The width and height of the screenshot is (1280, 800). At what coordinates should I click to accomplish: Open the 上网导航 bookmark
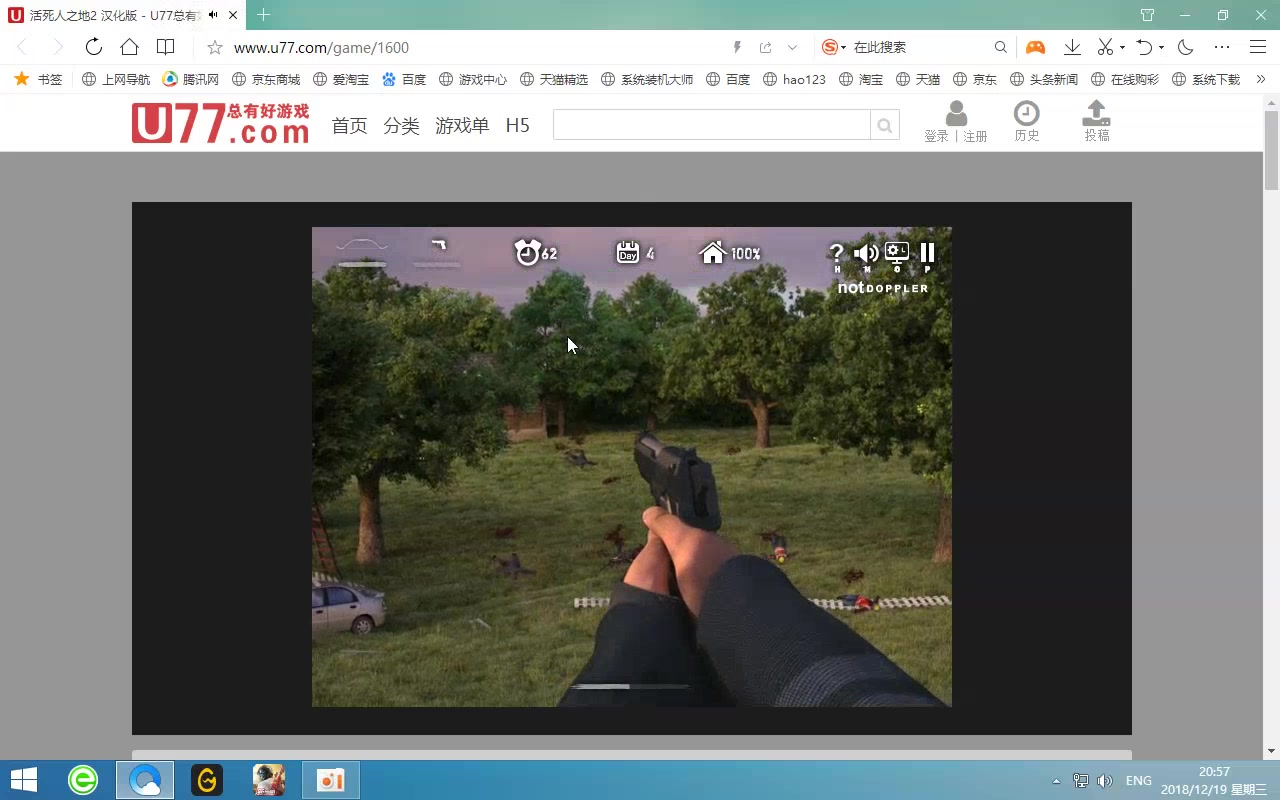tap(116, 79)
